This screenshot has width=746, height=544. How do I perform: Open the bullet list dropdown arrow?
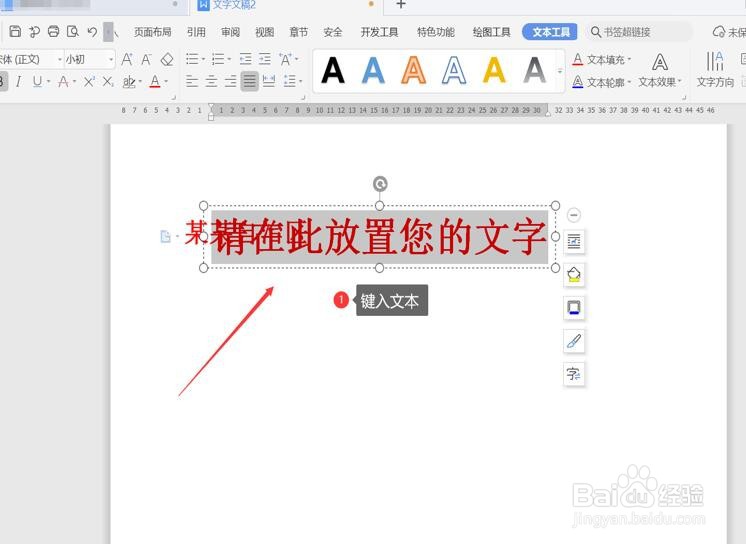(x=203, y=59)
